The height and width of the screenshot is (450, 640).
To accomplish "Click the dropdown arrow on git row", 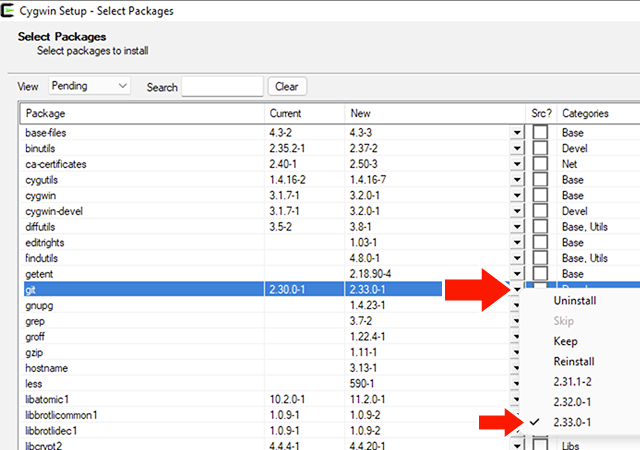I will 517,290.
